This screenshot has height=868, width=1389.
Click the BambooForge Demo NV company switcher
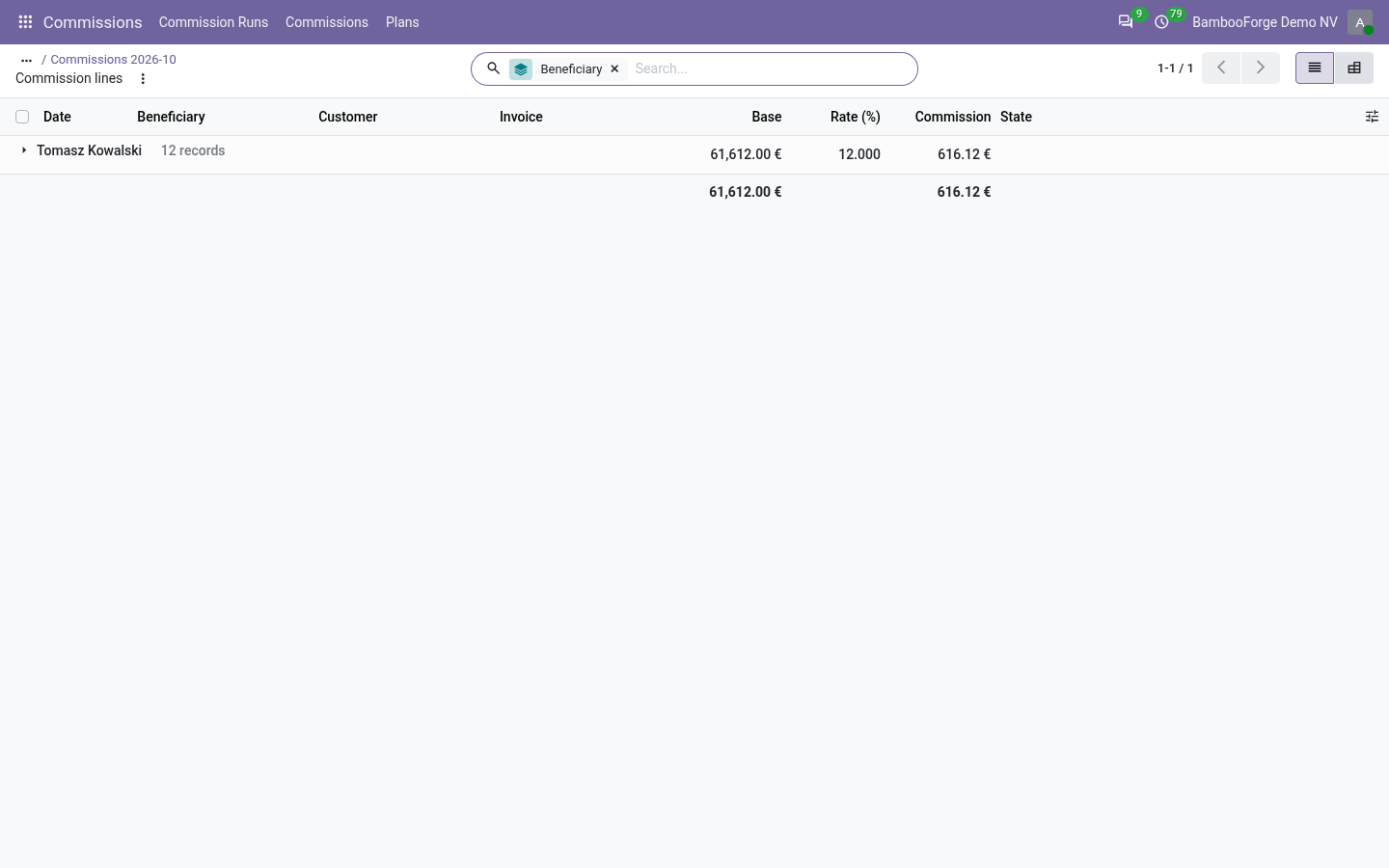pos(1265,22)
